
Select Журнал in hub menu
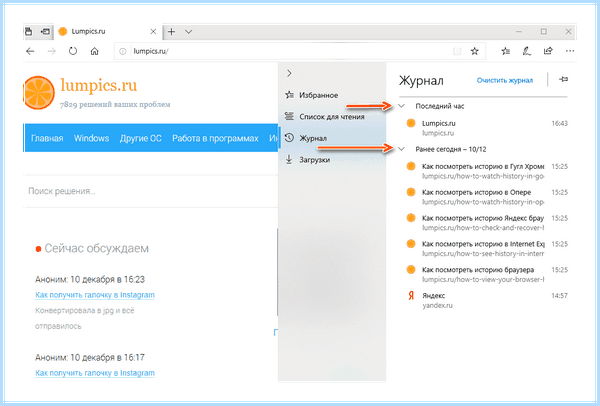coord(332,138)
